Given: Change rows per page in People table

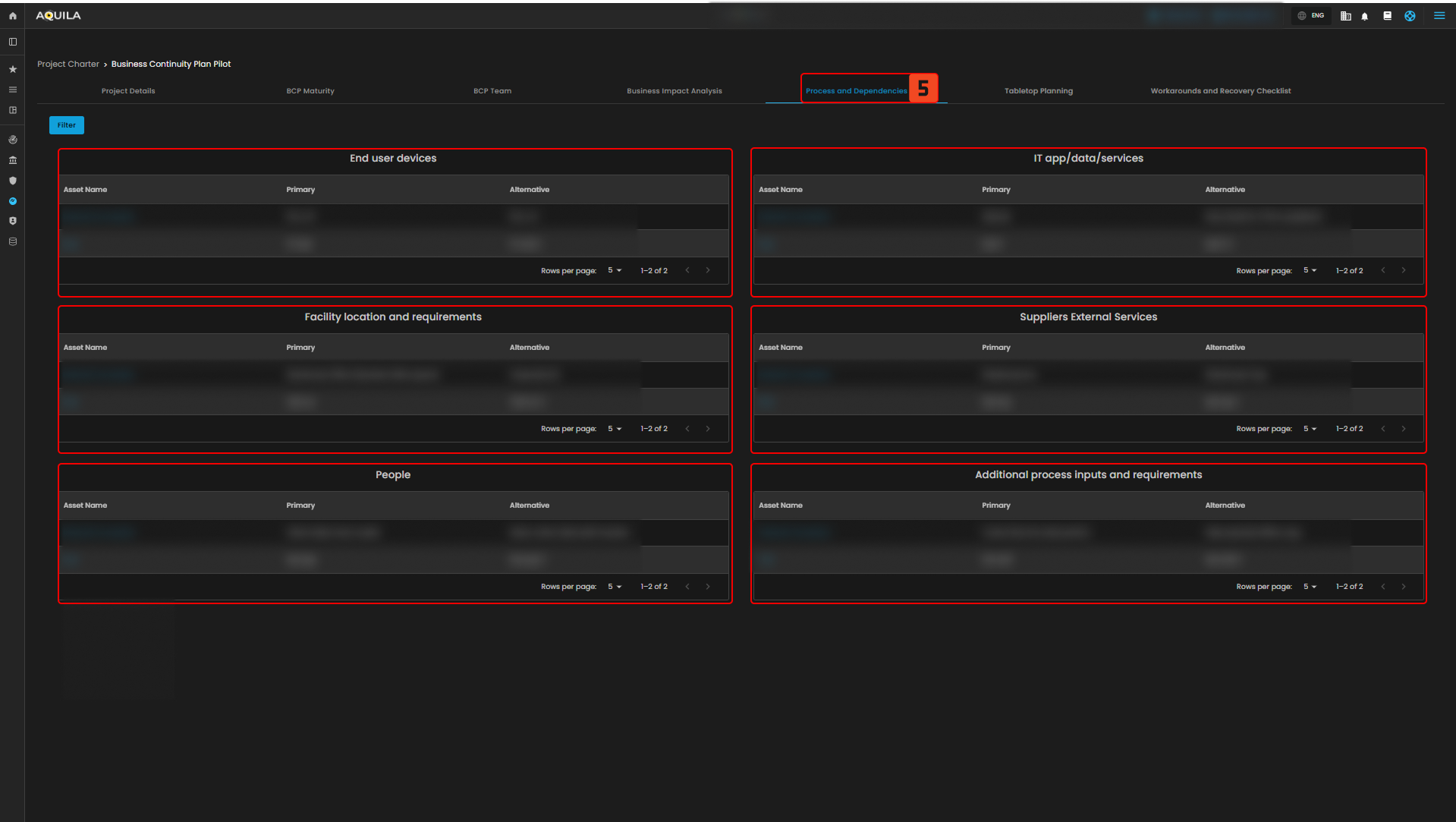Looking at the screenshot, I should point(615,587).
